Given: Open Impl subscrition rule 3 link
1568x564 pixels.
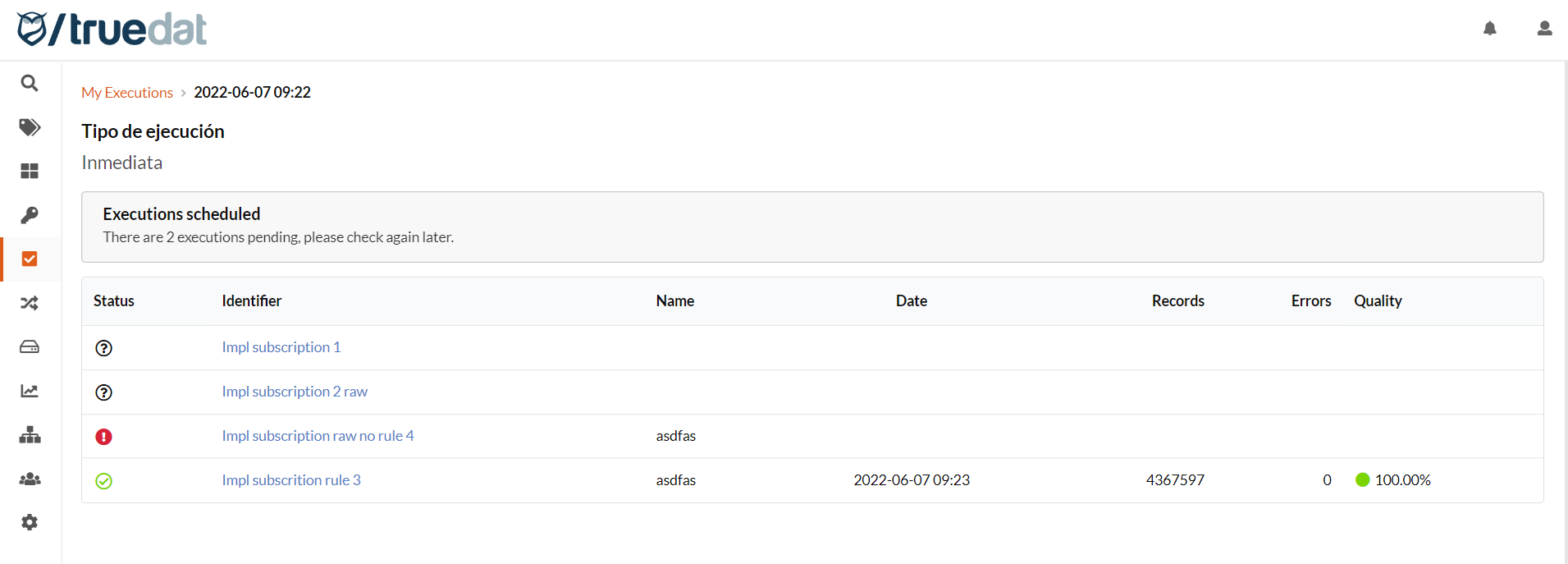Looking at the screenshot, I should [291, 480].
